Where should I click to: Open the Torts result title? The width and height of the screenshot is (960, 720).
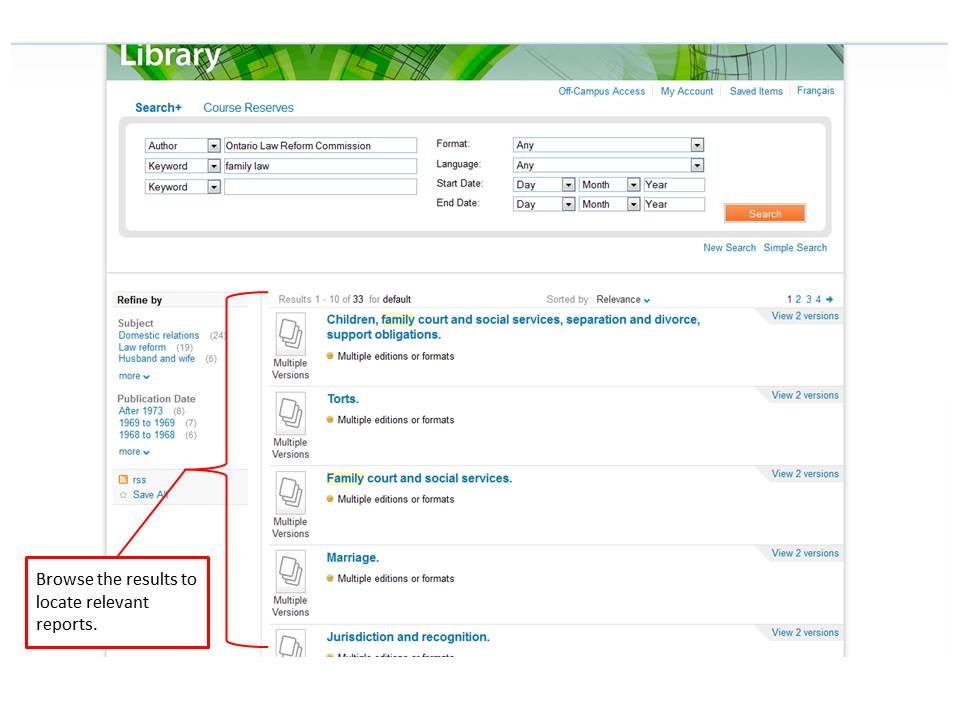pyautogui.click(x=343, y=399)
